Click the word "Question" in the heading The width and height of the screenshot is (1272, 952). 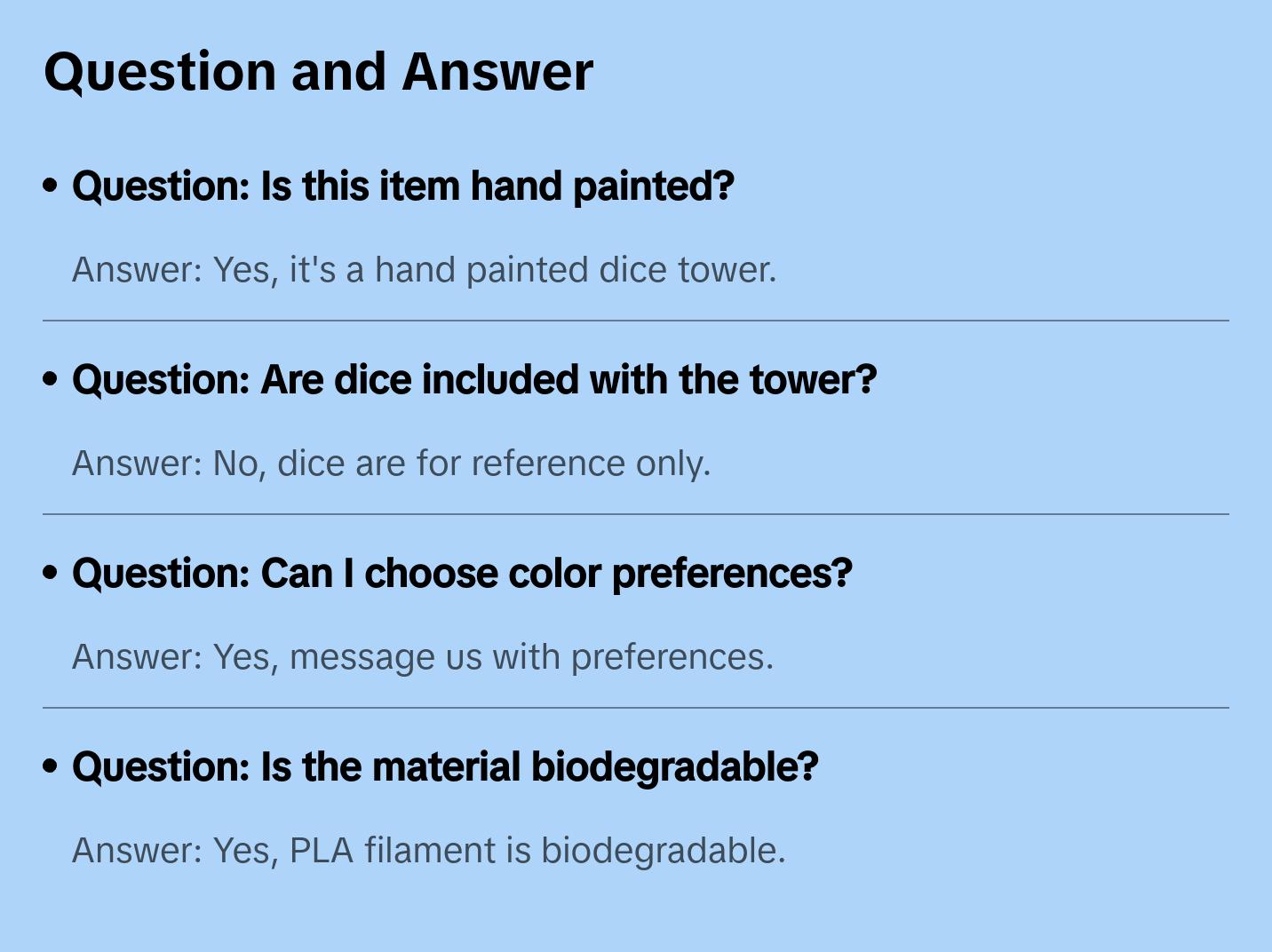(161, 72)
